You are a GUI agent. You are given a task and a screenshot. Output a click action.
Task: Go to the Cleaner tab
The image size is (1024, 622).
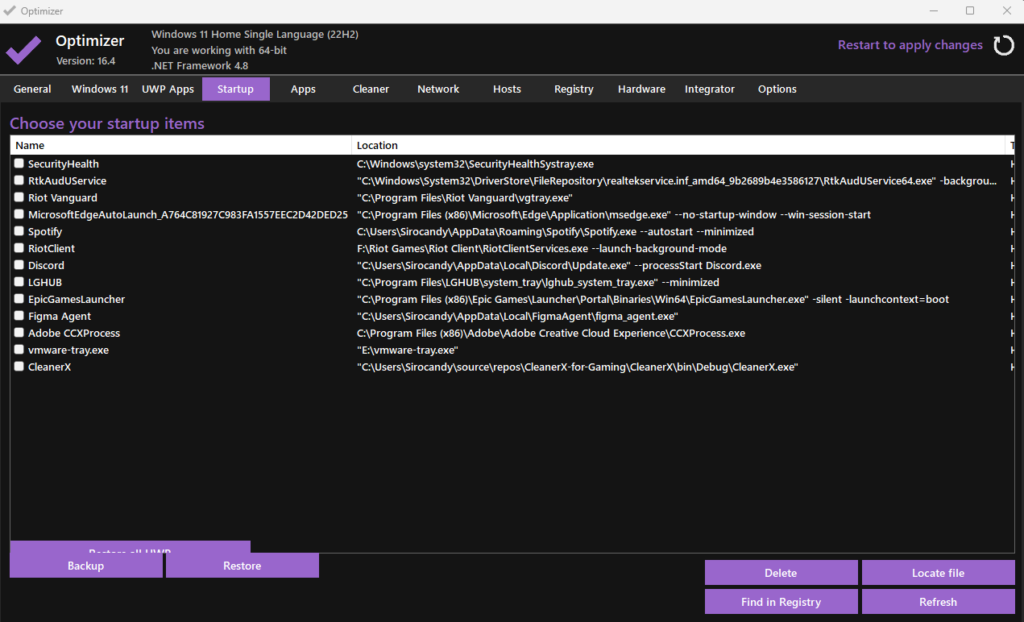click(x=371, y=89)
